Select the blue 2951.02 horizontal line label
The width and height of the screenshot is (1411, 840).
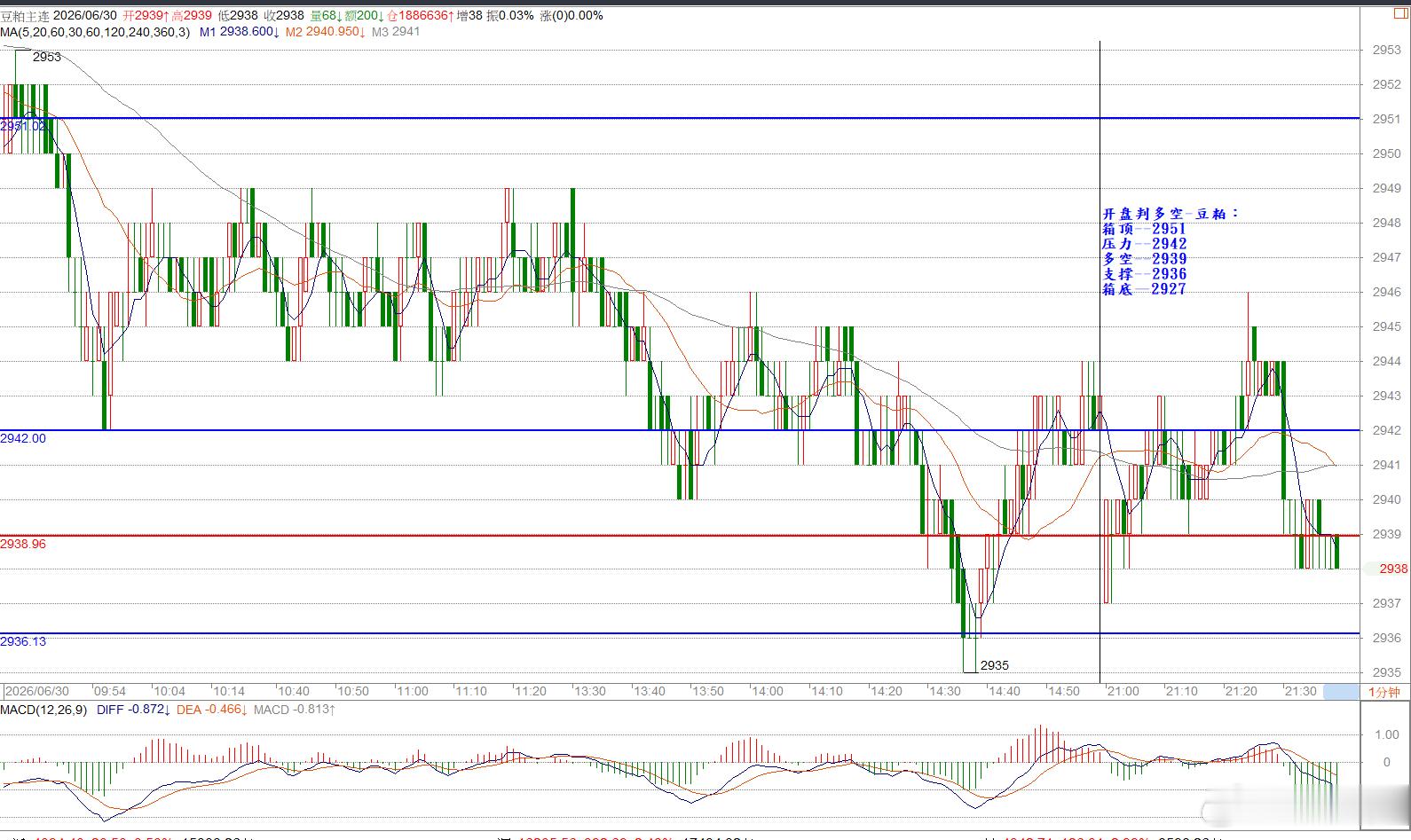(23, 126)
